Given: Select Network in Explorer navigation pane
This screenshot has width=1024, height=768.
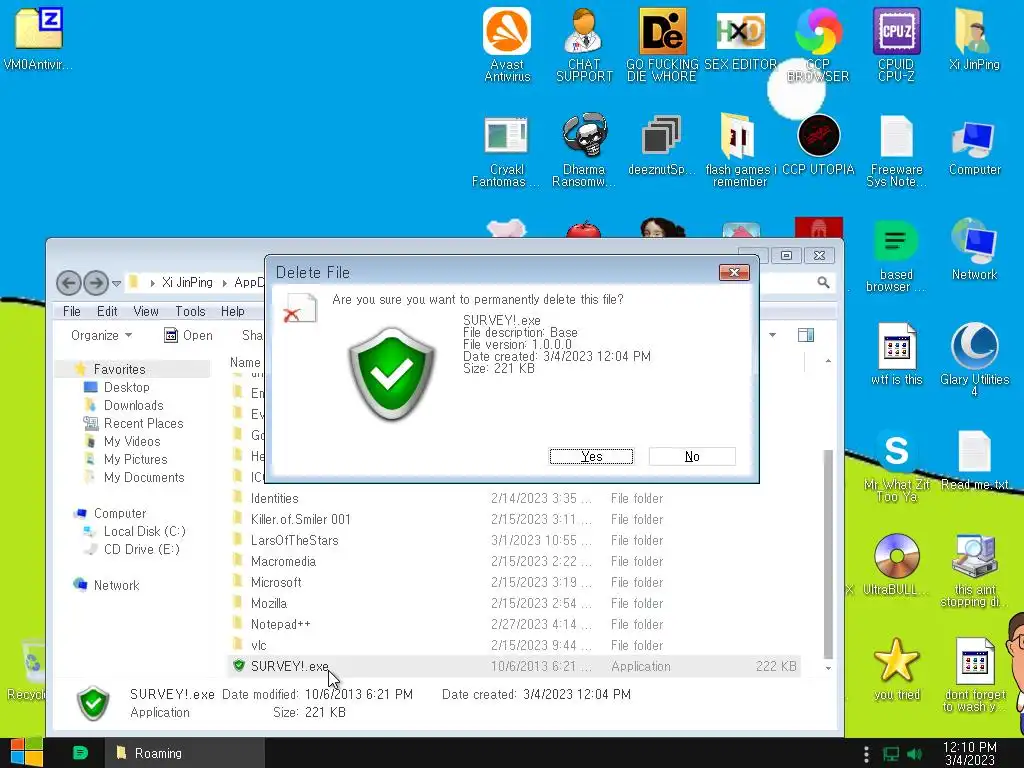Looking at the screenshot, I should [116, 585].
